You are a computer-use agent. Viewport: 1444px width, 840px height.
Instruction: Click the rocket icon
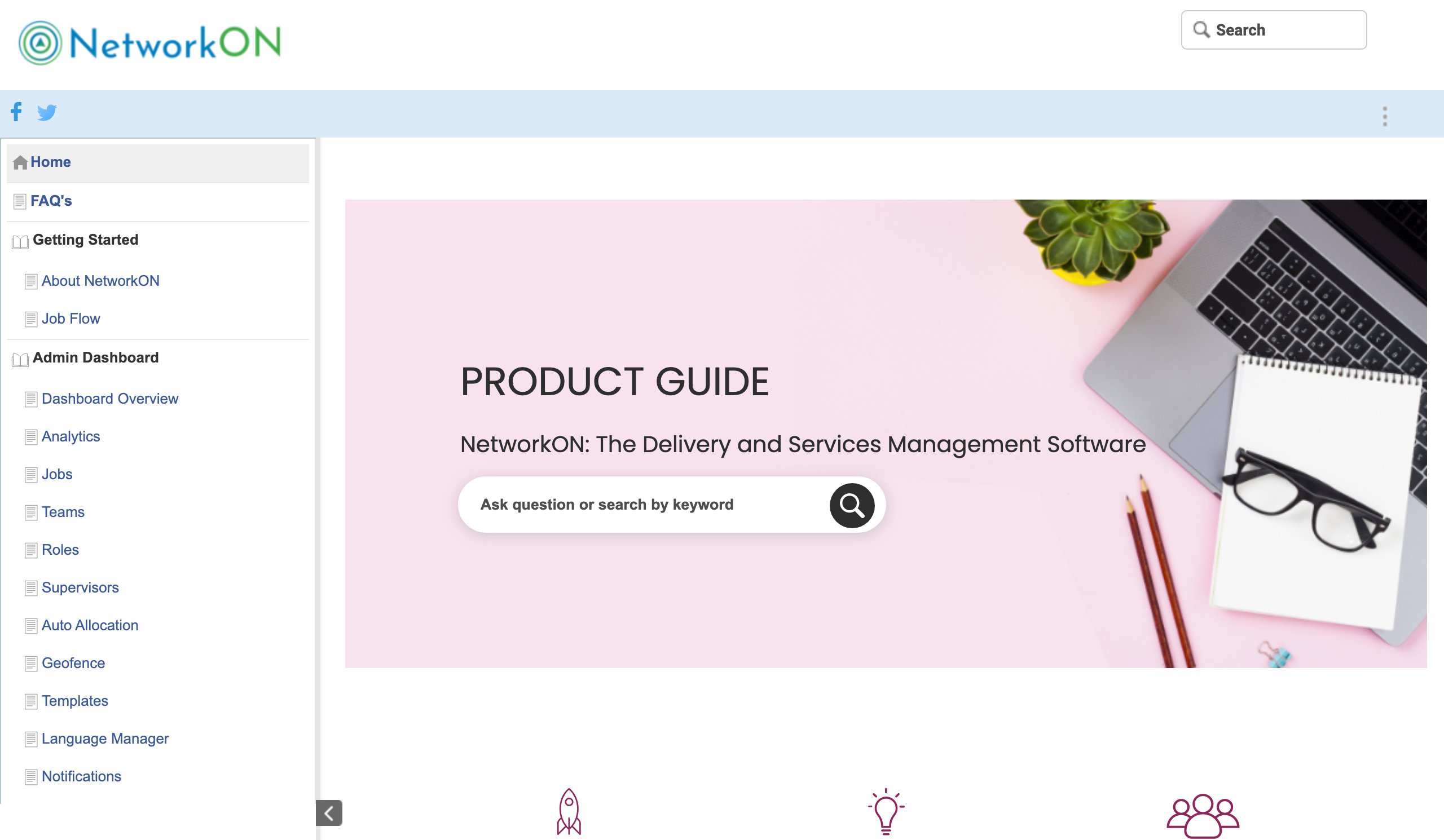569,811
